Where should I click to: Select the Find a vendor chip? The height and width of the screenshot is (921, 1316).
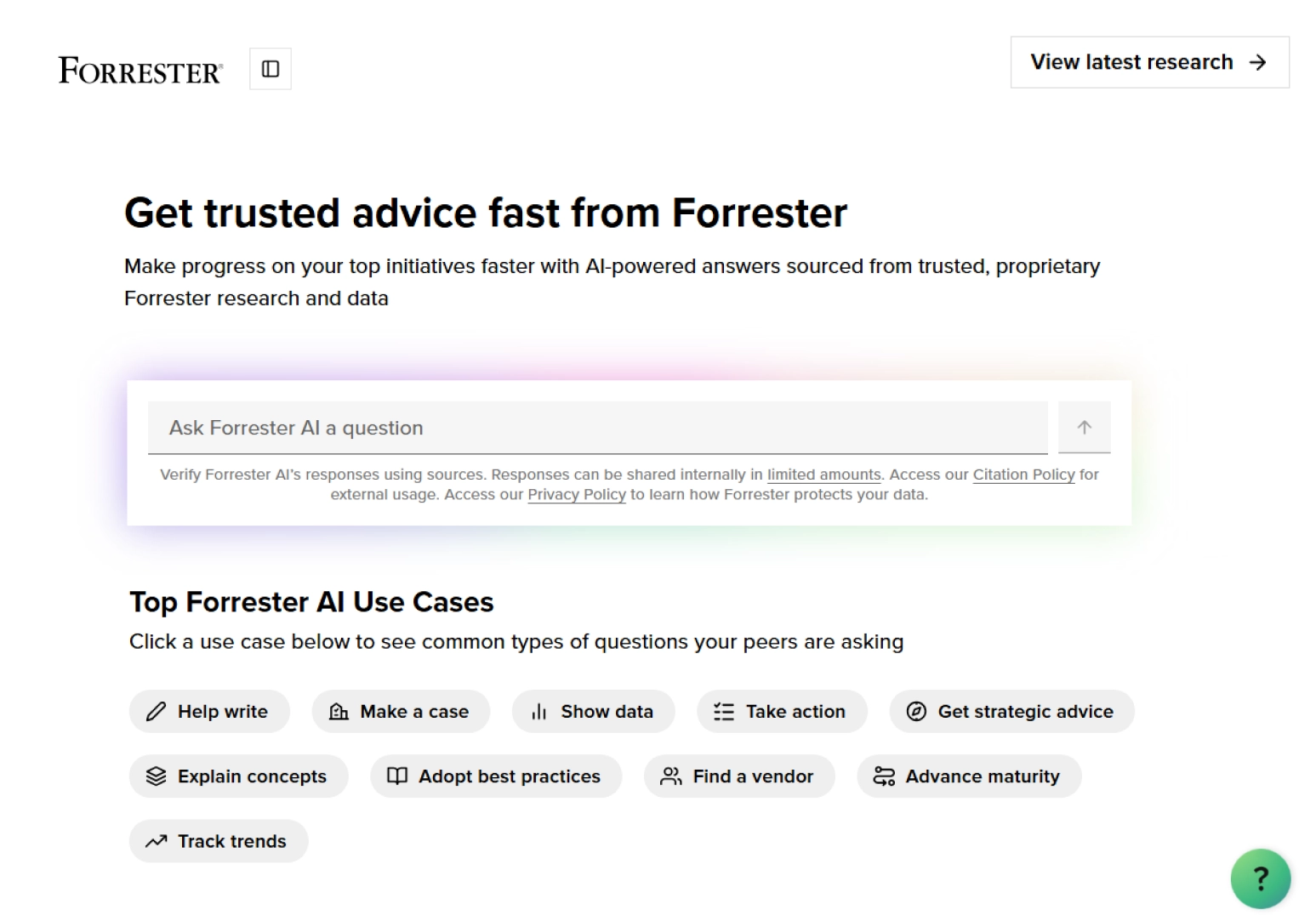(739, 776)
